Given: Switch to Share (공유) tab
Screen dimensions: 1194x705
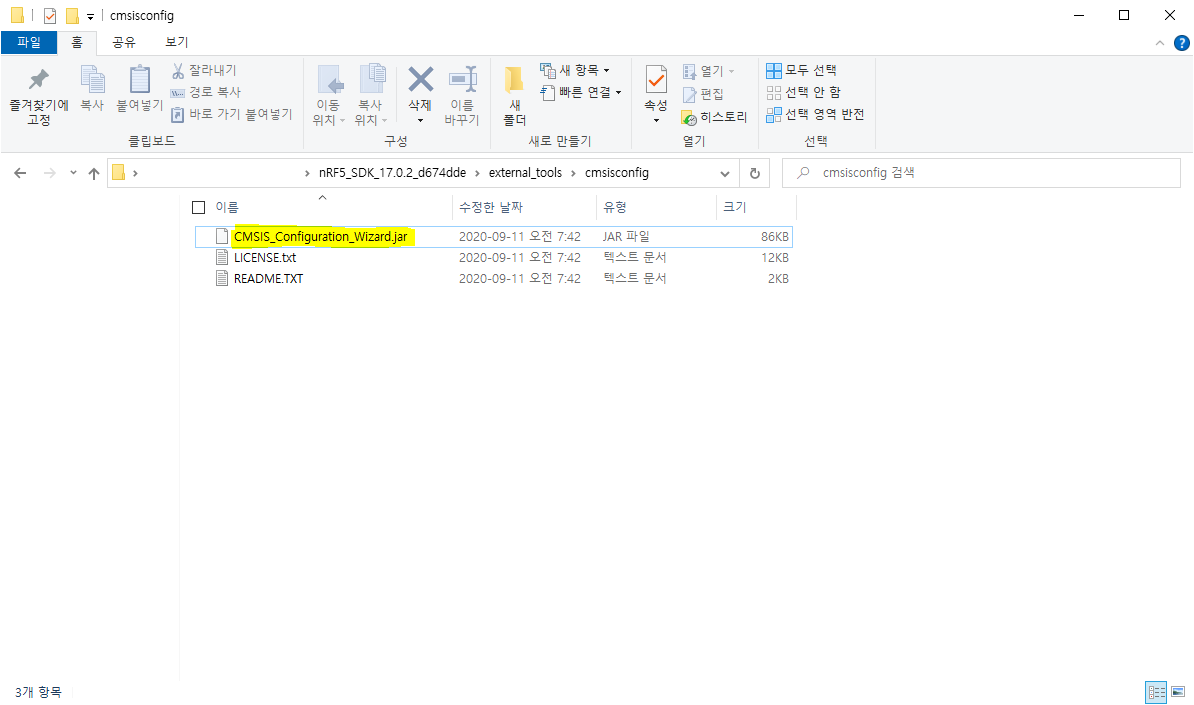Looking at the screenshot, I should pos(123,43).
